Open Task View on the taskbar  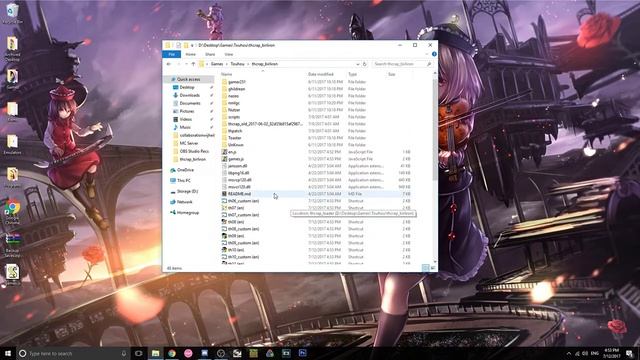138,353
